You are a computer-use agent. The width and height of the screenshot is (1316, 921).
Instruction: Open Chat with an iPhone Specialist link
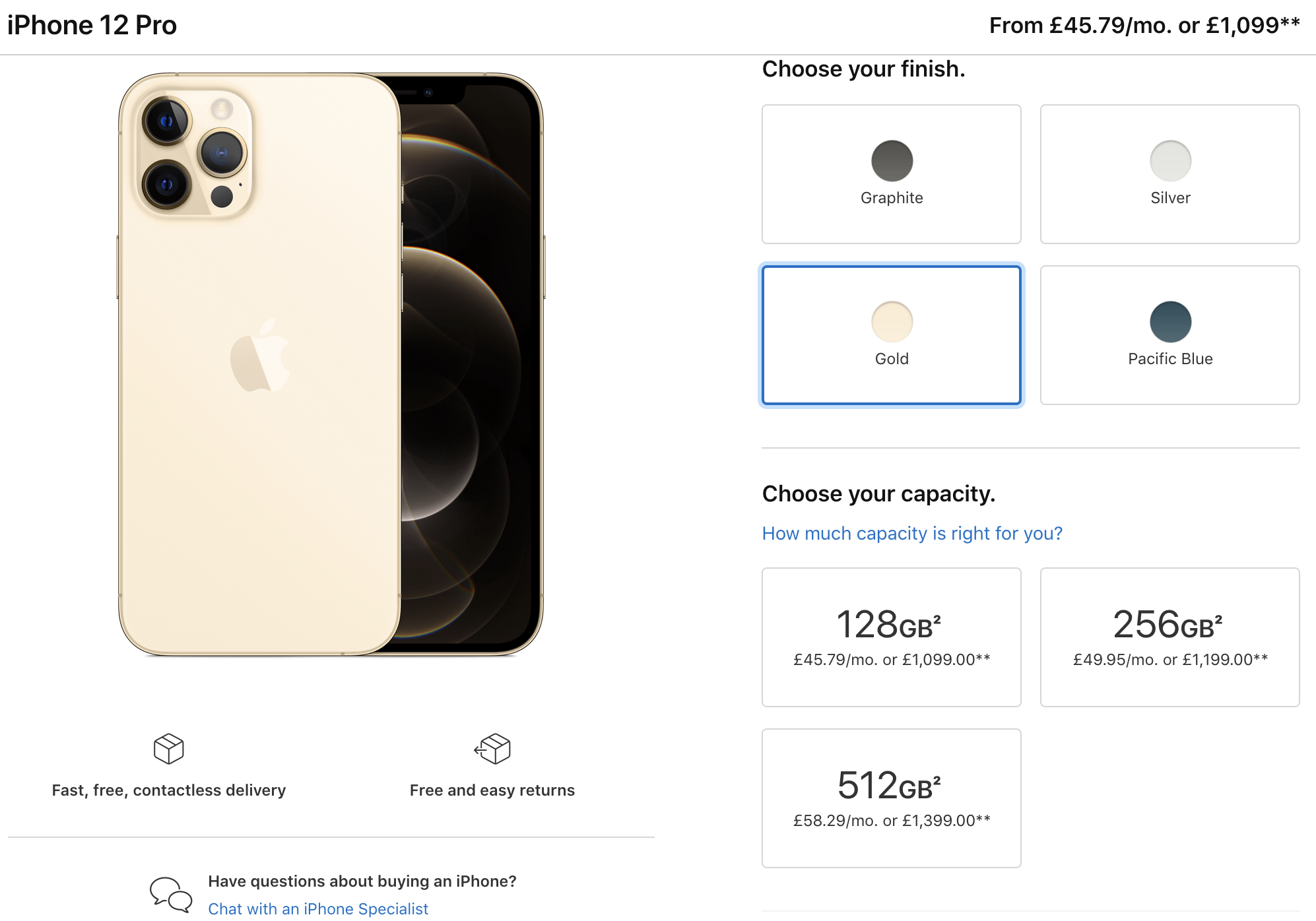click(318, 908)
